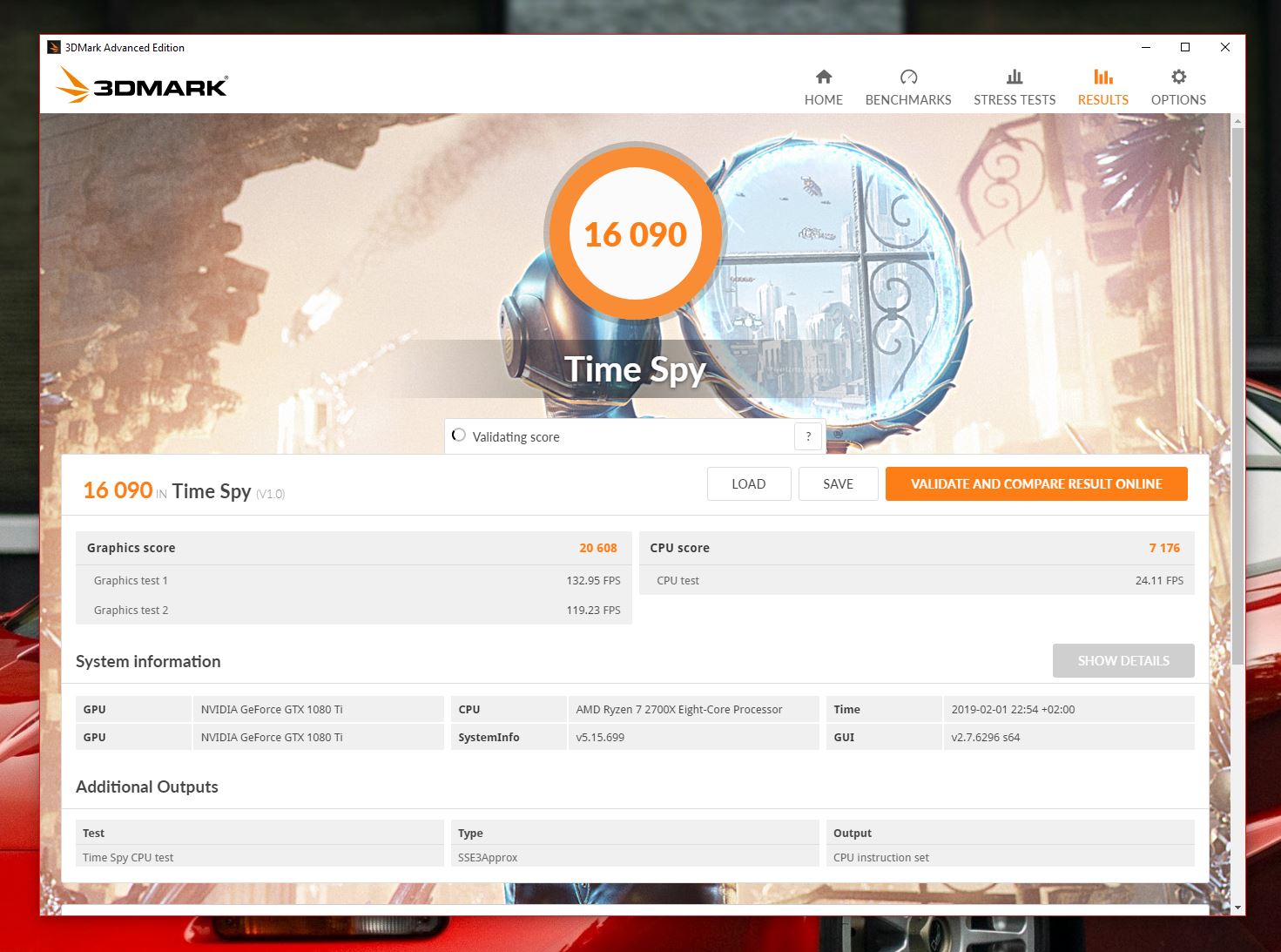
Task: Maximize the 3DMark window
Action: click(1185, 47)
